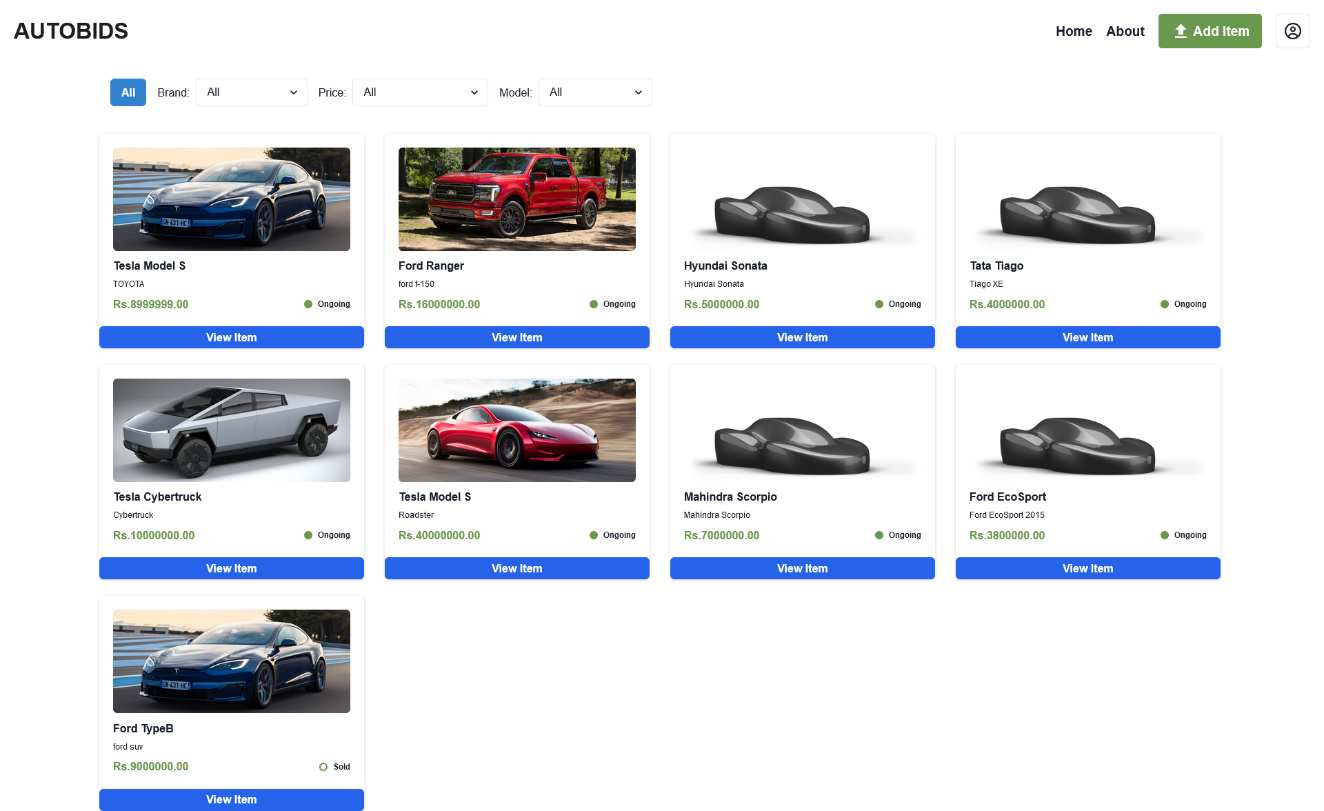The height and width of the screenshot is (811, 1324).
Task: Go to the Home page
Action: pyautogui.click(x=1073, y=31)
